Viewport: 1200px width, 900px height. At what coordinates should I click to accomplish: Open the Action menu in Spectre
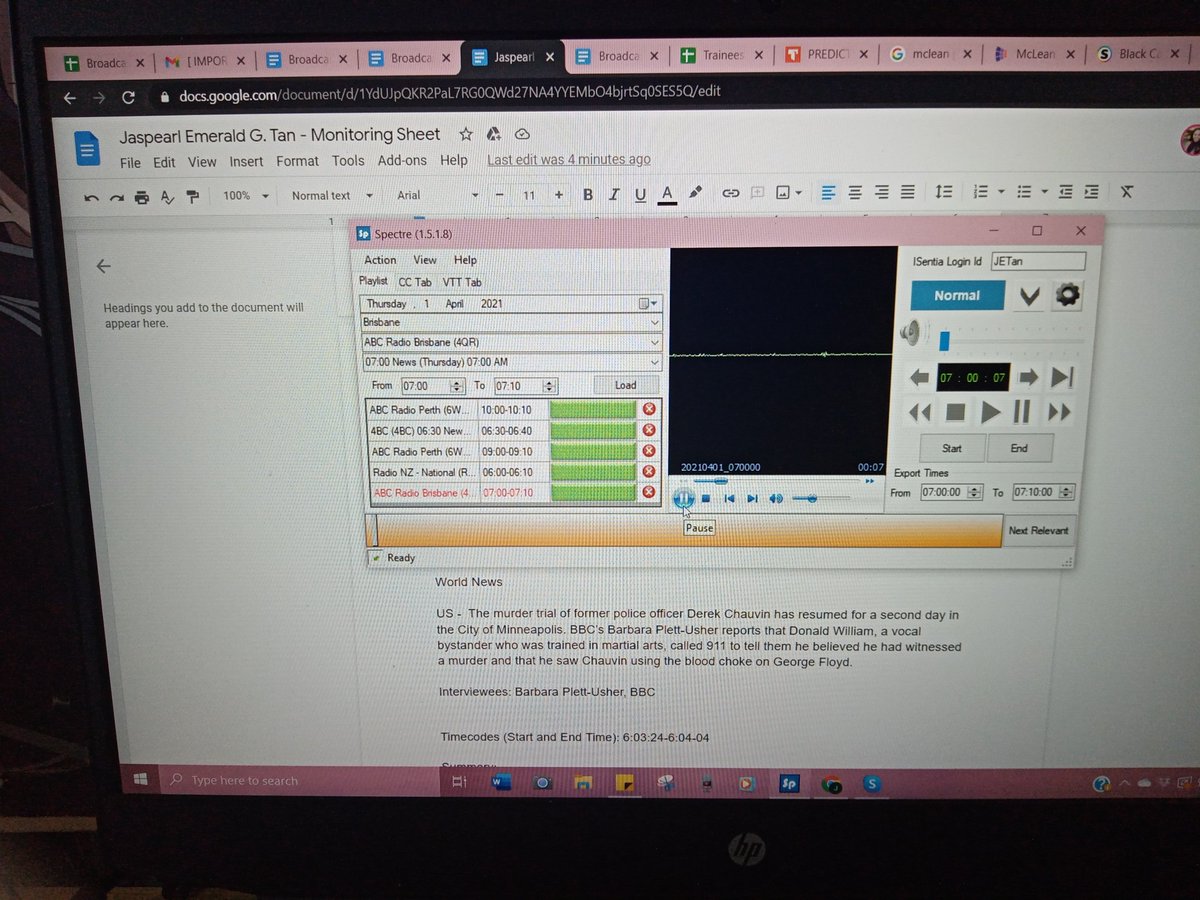pos(379,259)
